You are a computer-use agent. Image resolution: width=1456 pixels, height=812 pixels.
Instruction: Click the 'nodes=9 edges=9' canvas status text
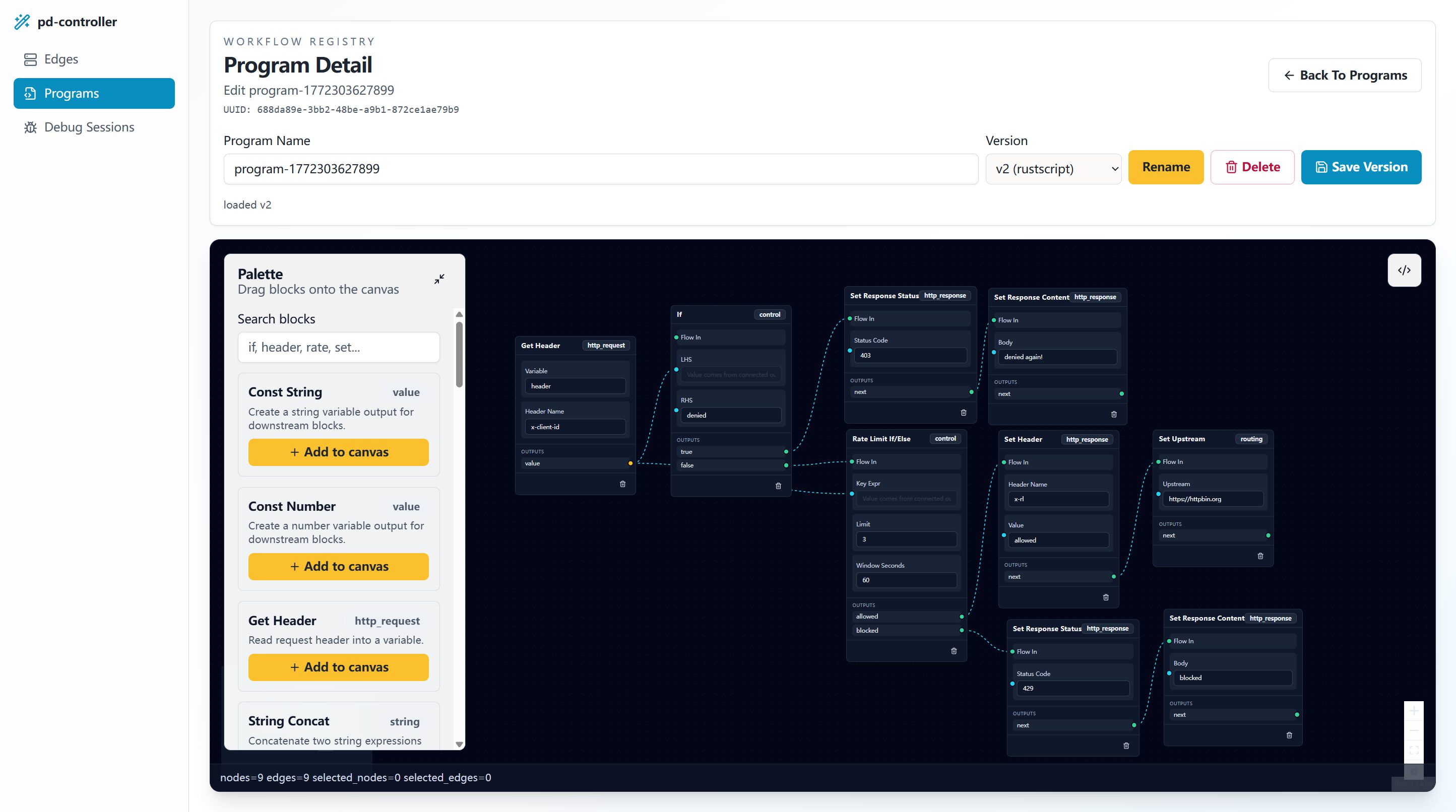point(355,778)
